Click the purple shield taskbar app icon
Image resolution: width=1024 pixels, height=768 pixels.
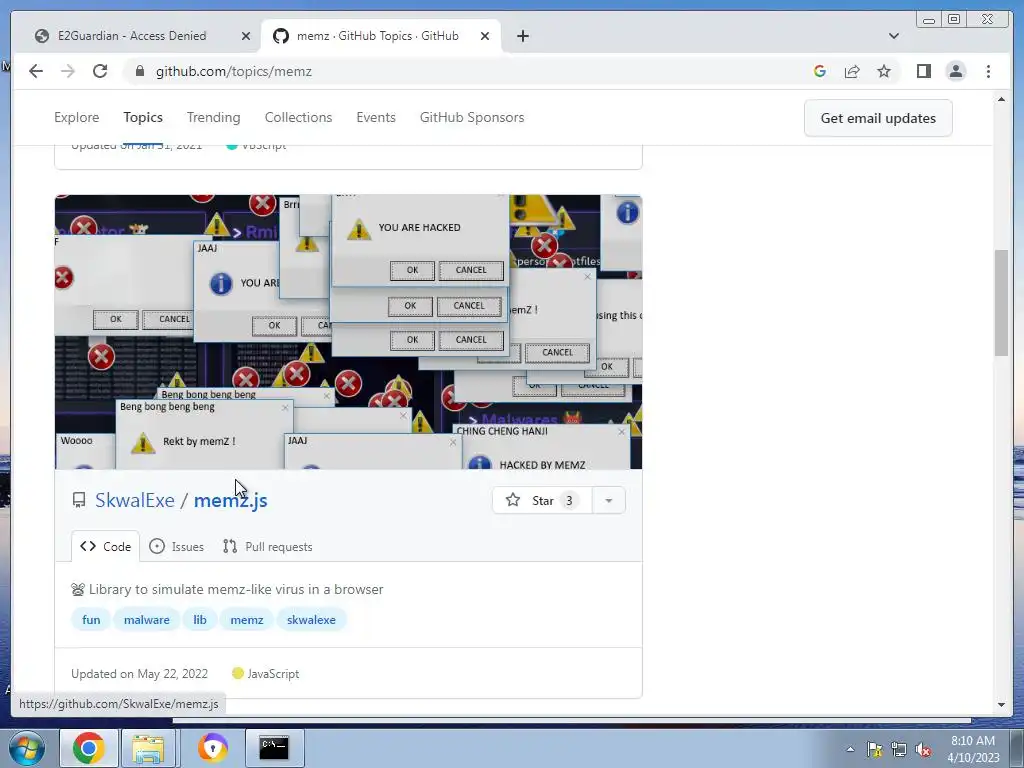point(213,748)
